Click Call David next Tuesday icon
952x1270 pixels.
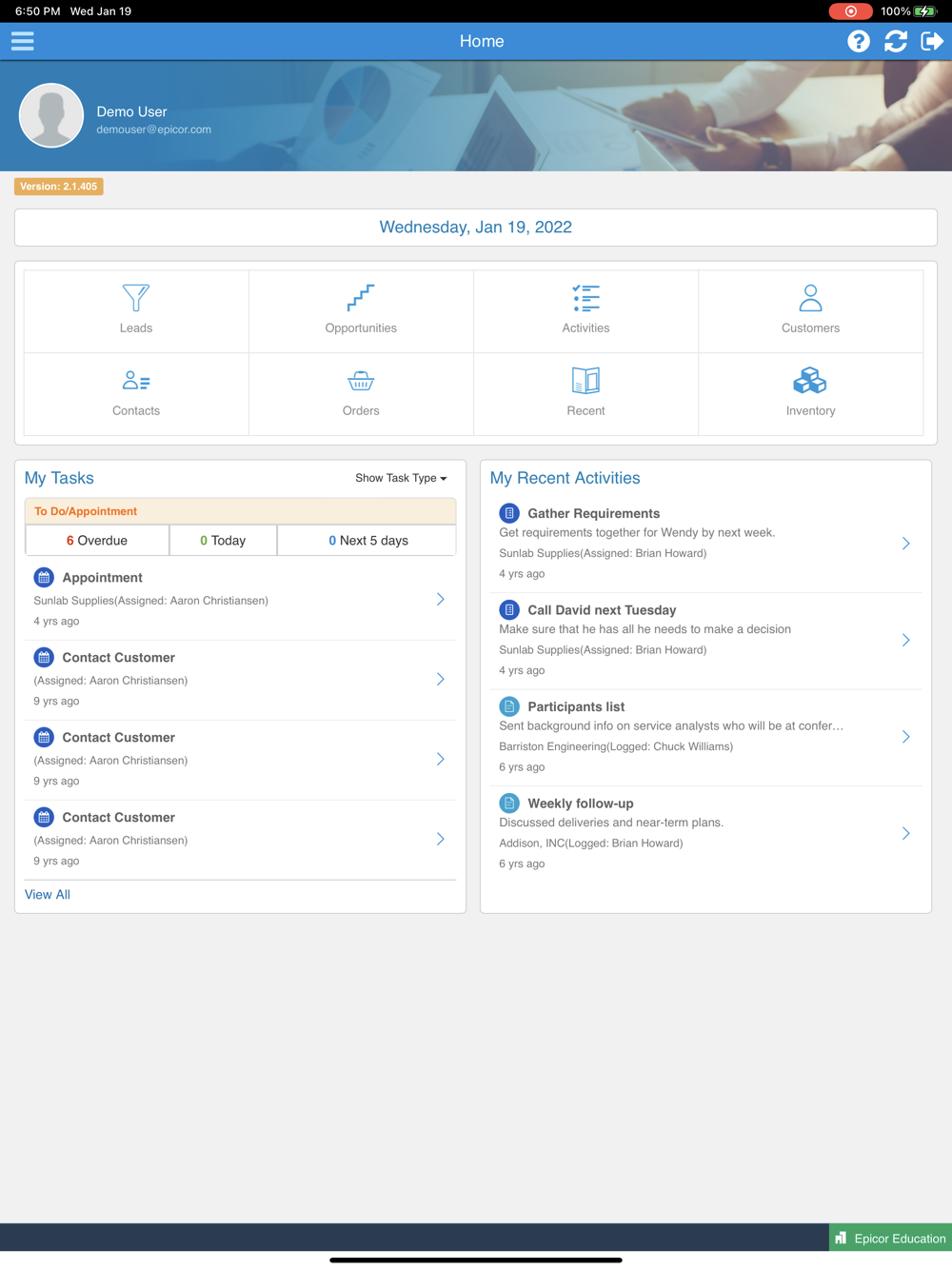point(509,609)
